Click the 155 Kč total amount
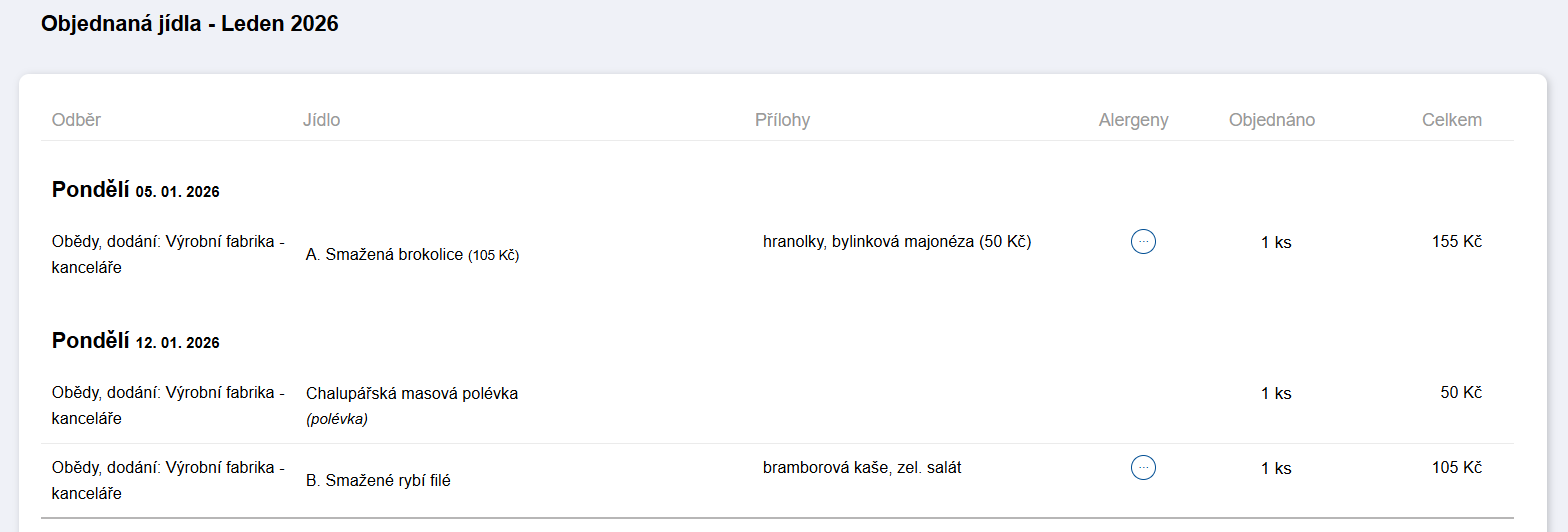This screenshot has height=532, width=1568. point(1456,241)
